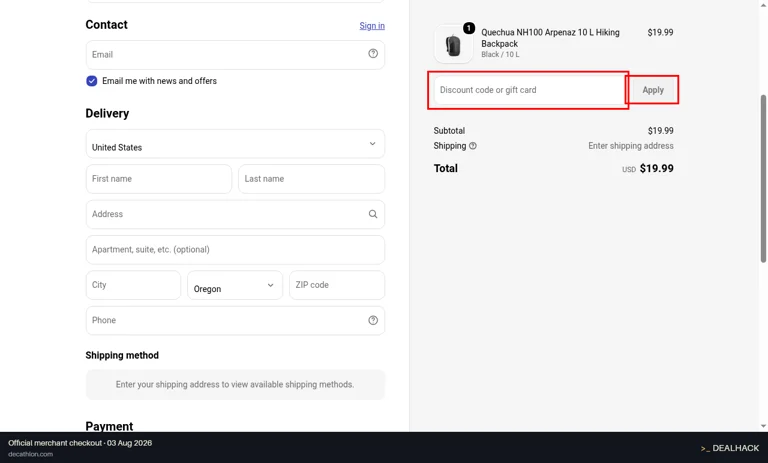The height and width of the screenshot is (463, 768).
Task: Click the Shipping info question-mark icon
Action: pos(473,146)
